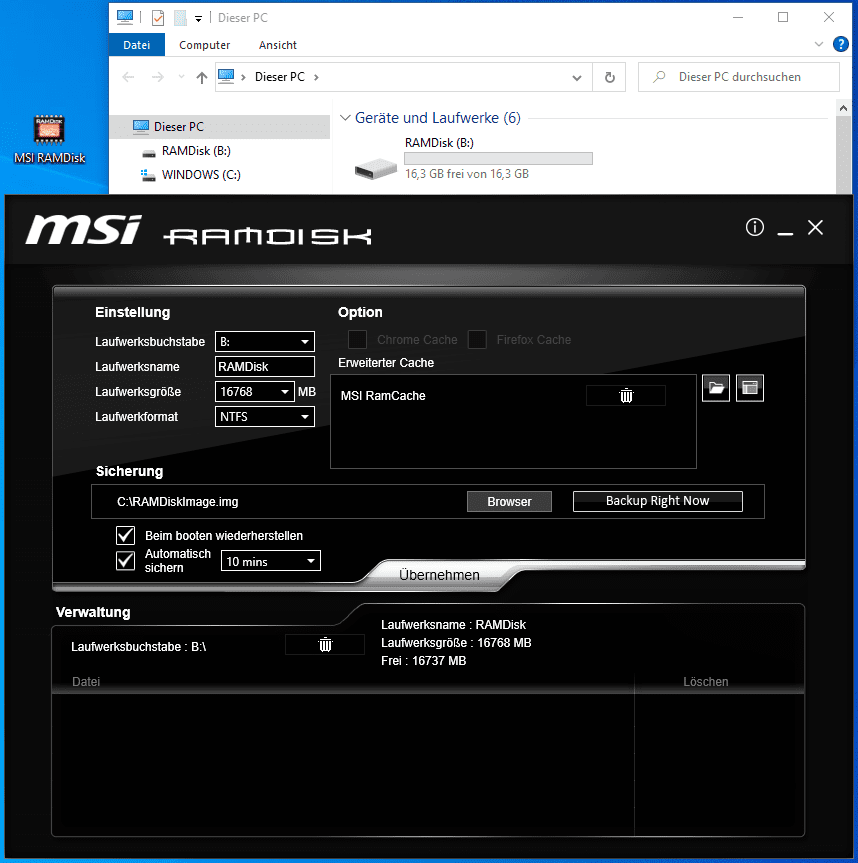This screenshot has width=858, height=863.
Task: Click the RAMDisk (B:) capacity bar
Action: (x=498, y=159)
